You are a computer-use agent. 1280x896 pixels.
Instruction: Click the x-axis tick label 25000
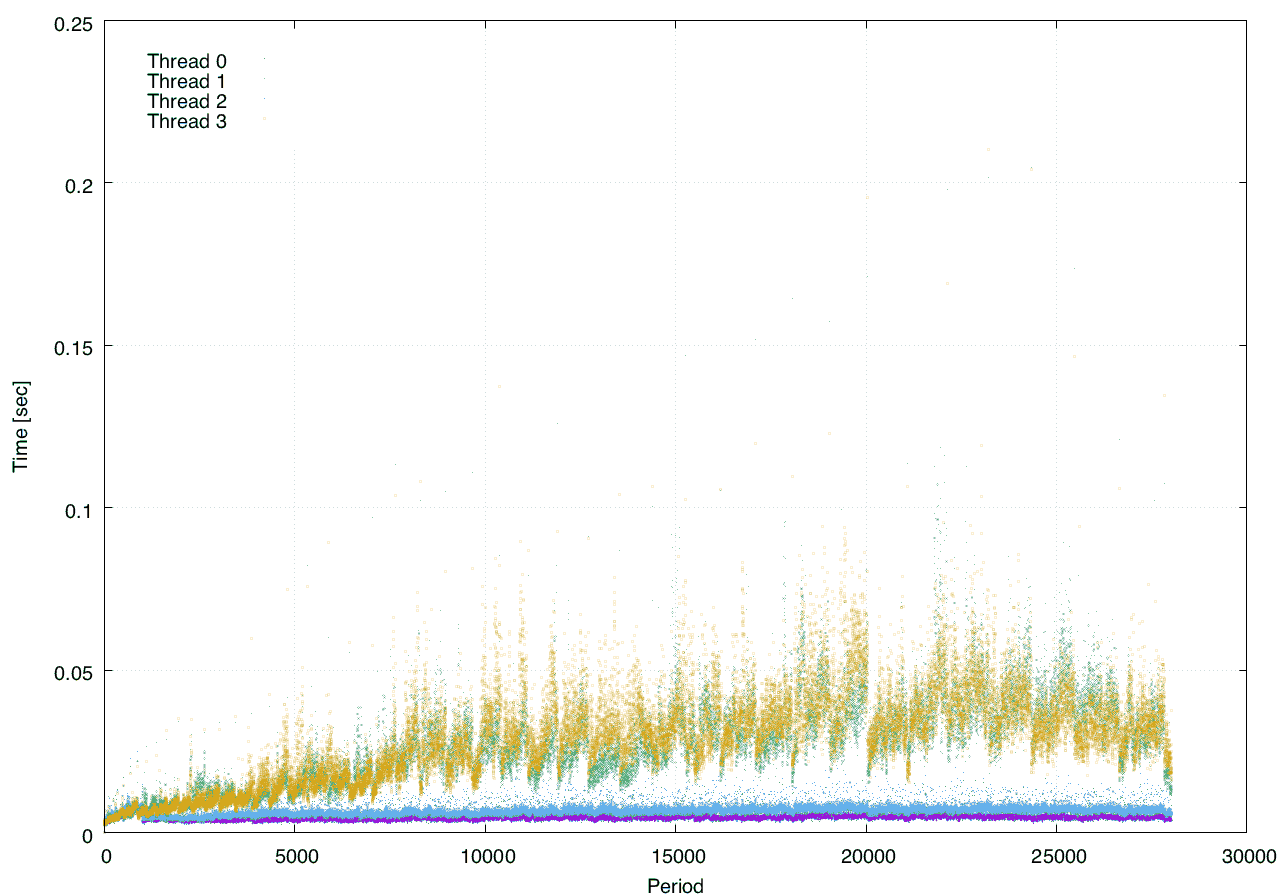point(1057,855)
